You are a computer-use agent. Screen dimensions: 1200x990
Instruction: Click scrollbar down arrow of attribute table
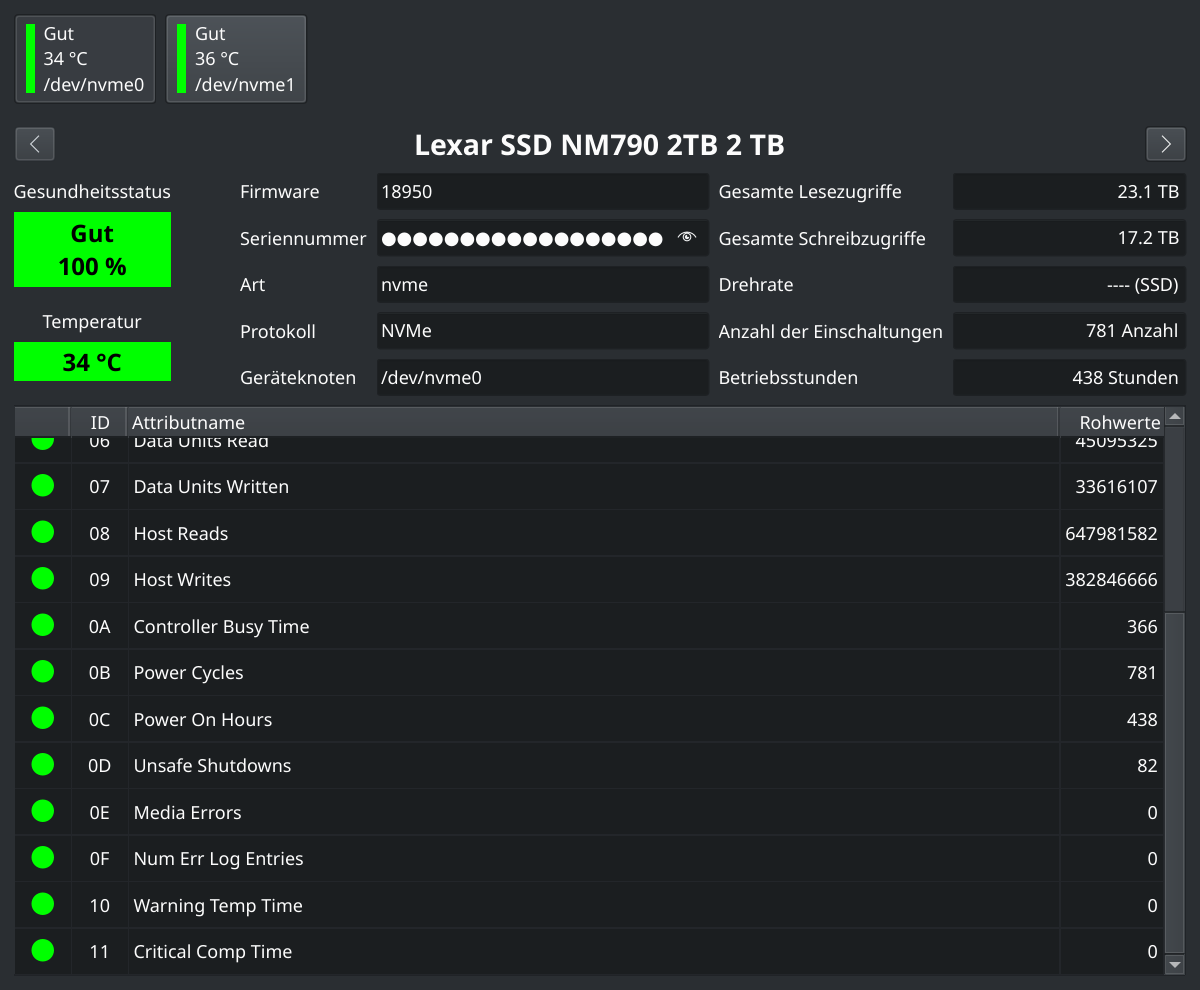coord(1175,965)
